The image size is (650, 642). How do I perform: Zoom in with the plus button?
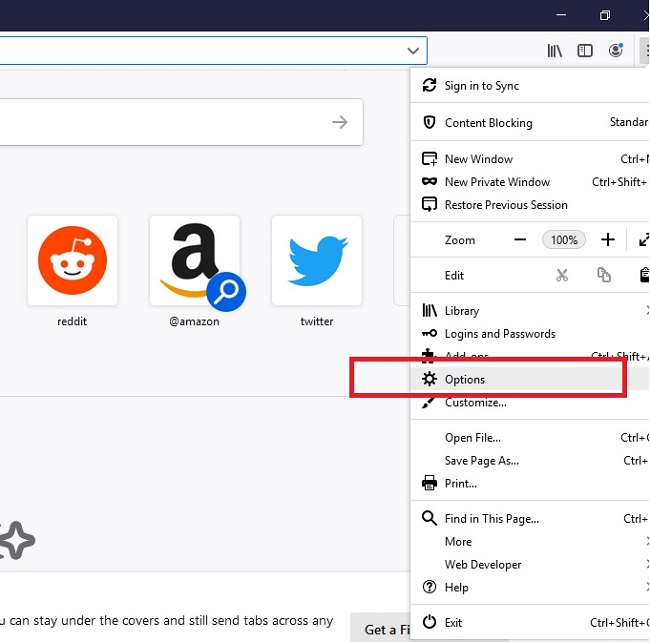click(x=607, y=240)
